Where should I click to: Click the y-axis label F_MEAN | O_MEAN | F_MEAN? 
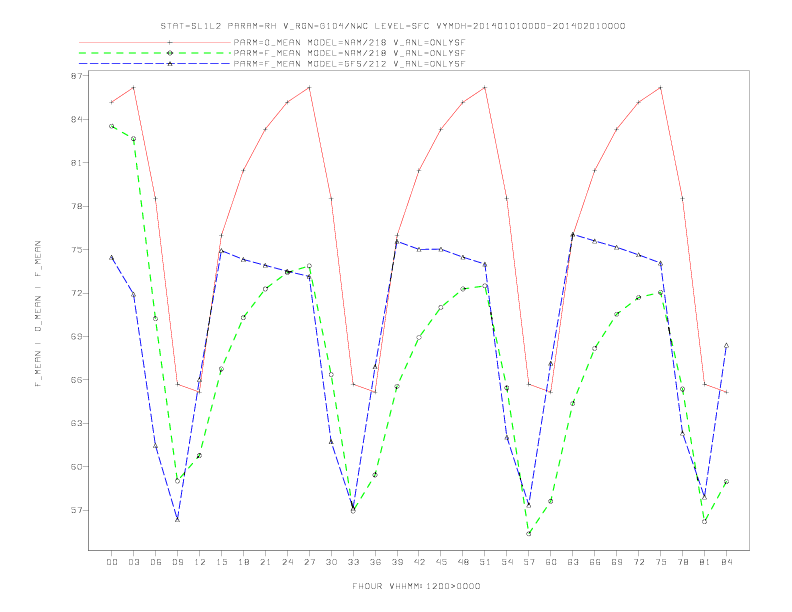[38, 314]
